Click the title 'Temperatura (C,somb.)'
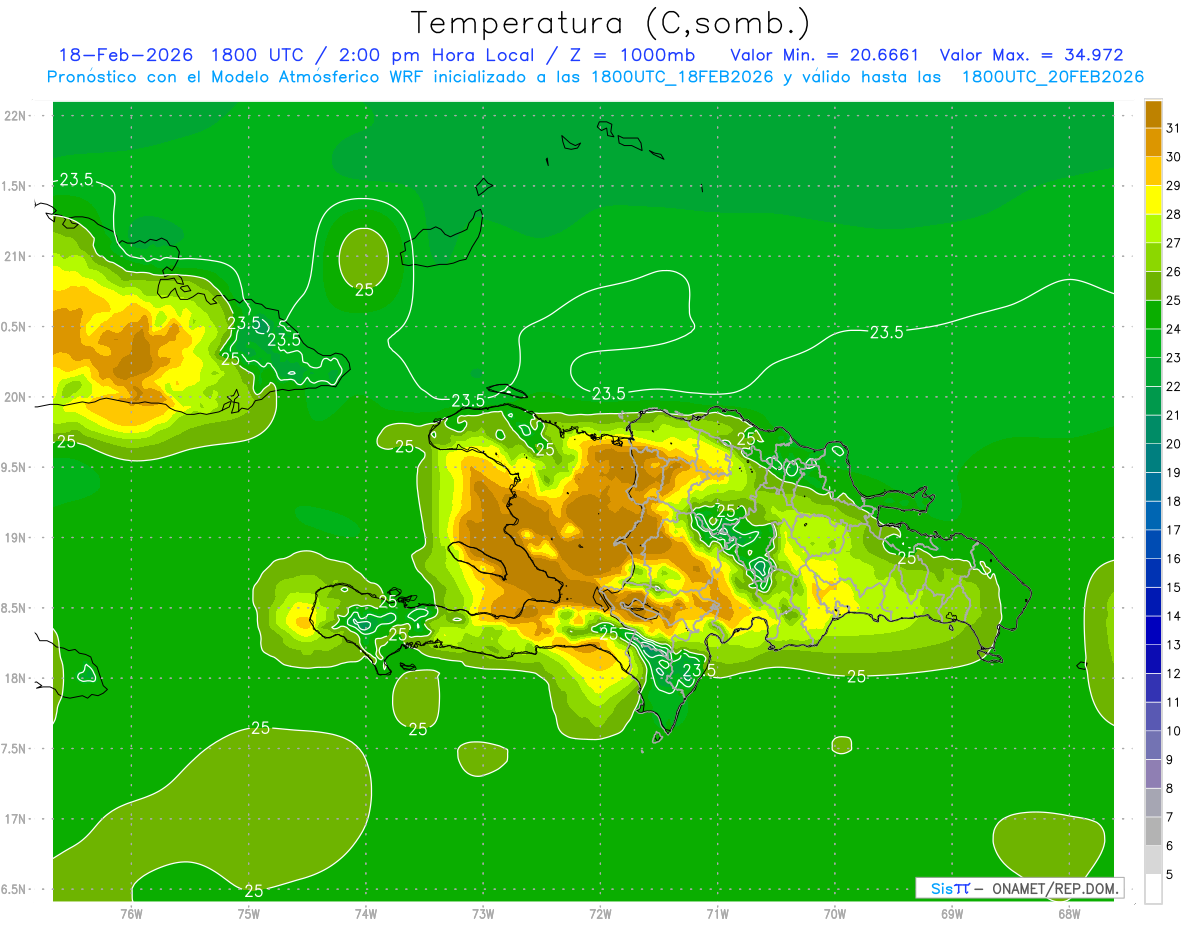 [x=611, y=24]
